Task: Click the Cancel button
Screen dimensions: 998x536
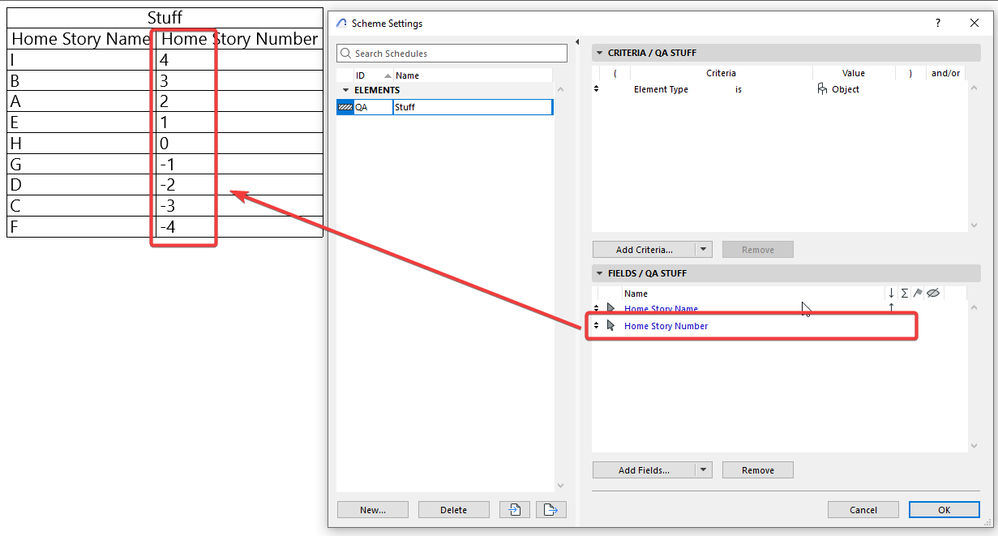Action: click(863, 509)
